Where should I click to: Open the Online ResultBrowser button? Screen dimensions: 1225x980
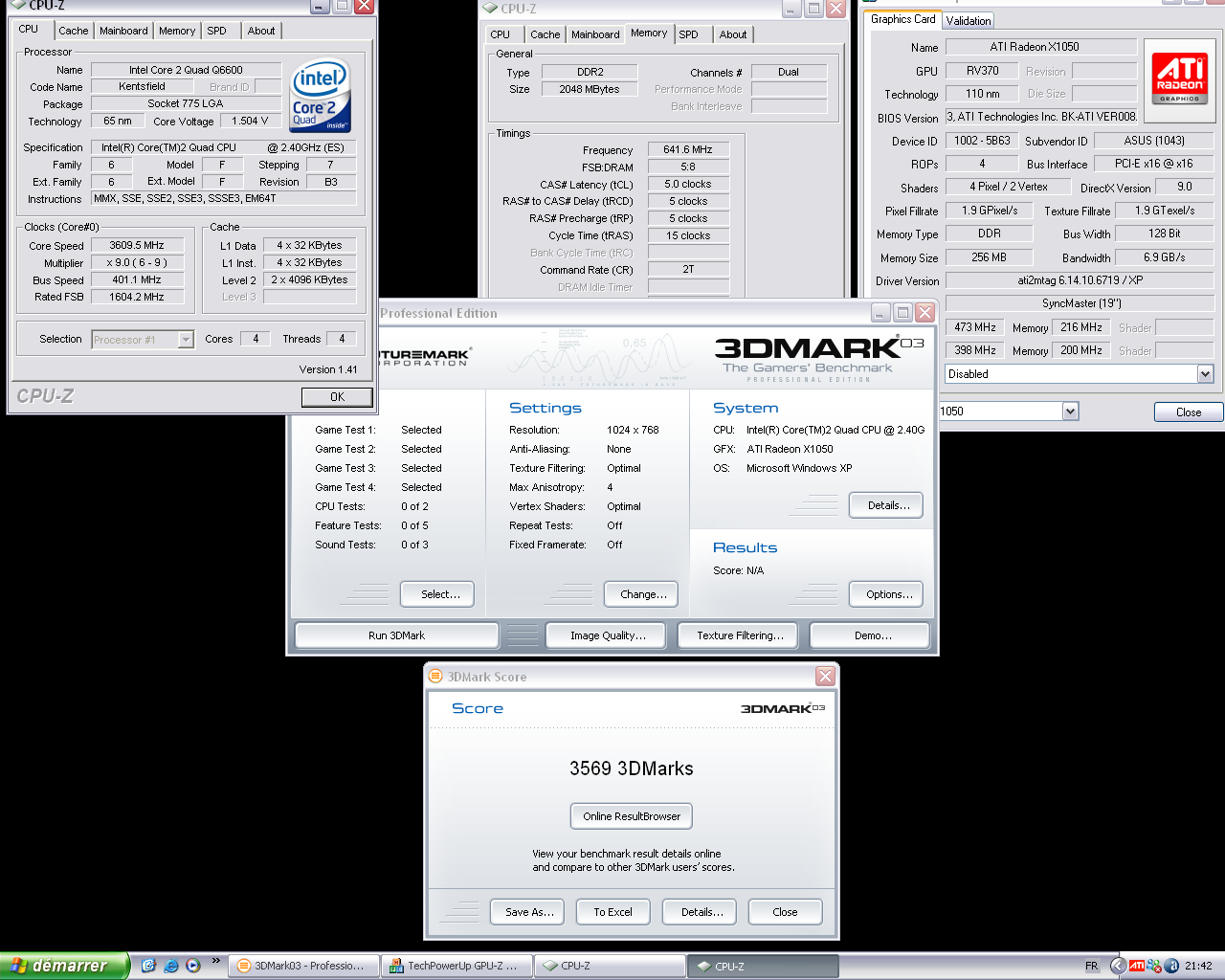pyautogui.click(x=632, y=816)
